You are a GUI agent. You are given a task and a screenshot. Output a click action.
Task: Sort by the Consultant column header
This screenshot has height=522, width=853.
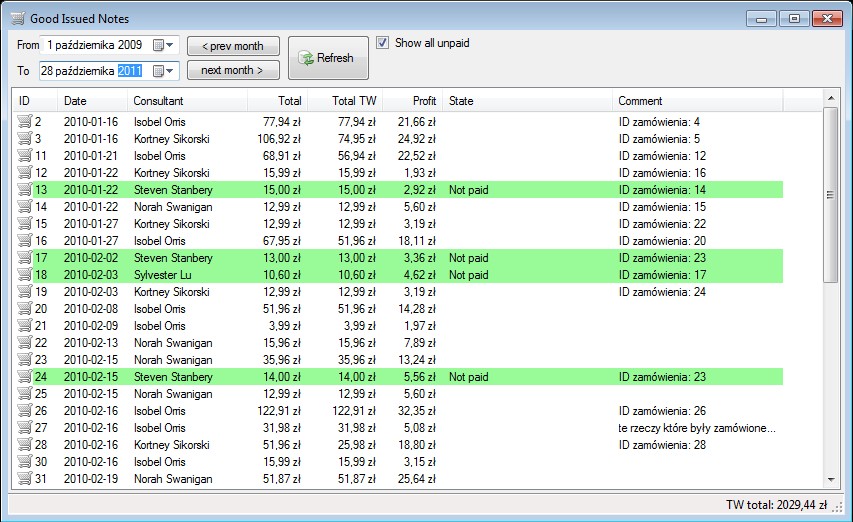coord(187,101)
